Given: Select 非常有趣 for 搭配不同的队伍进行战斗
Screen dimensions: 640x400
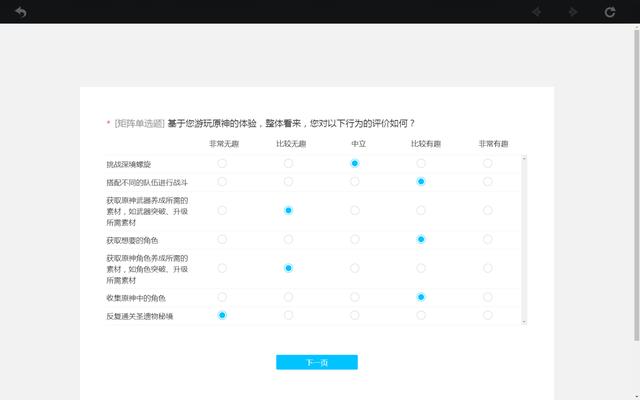Looking at the screenshot, I should [487, 182].
